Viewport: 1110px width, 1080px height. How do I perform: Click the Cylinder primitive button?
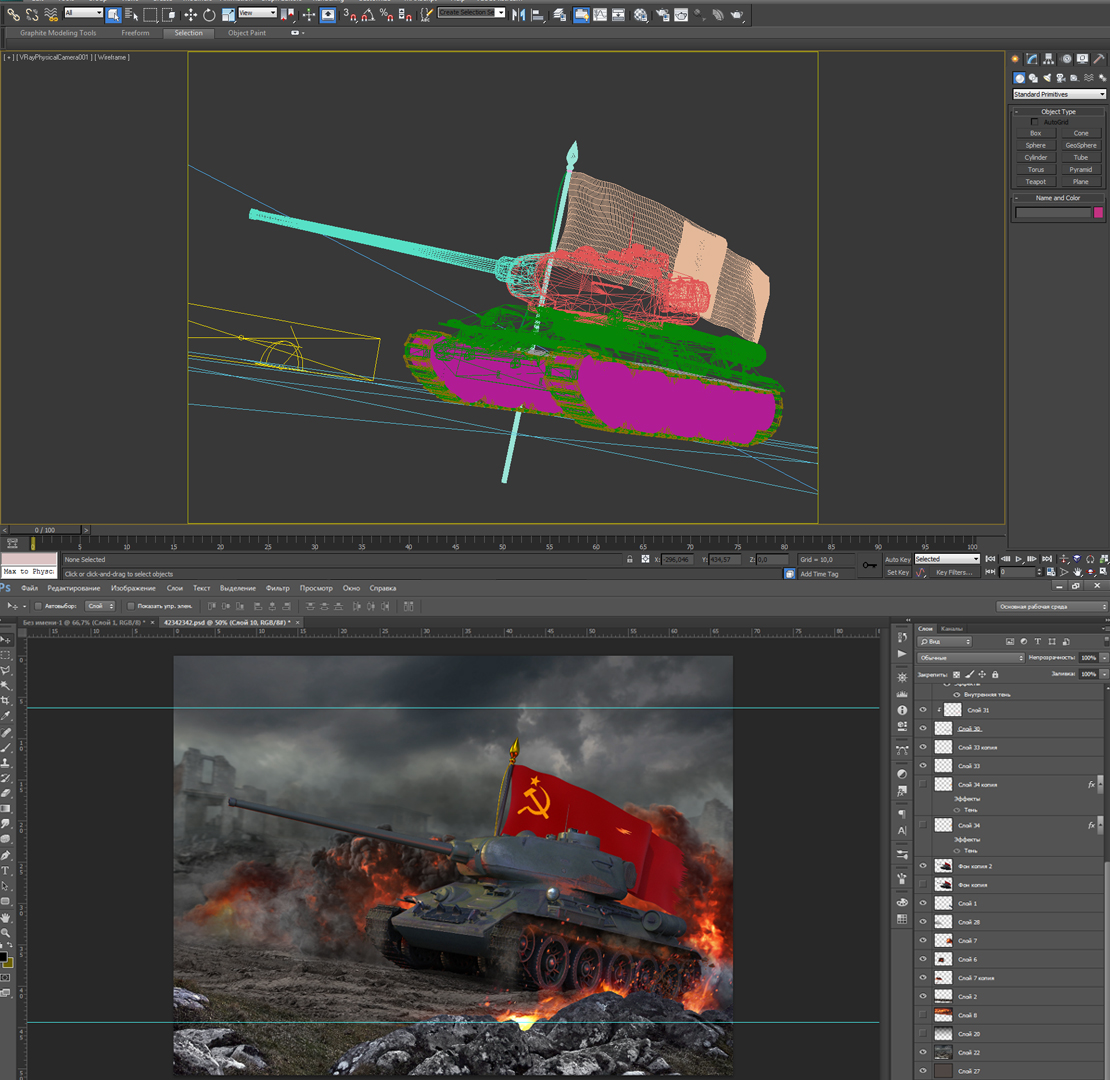[1035, 157]
